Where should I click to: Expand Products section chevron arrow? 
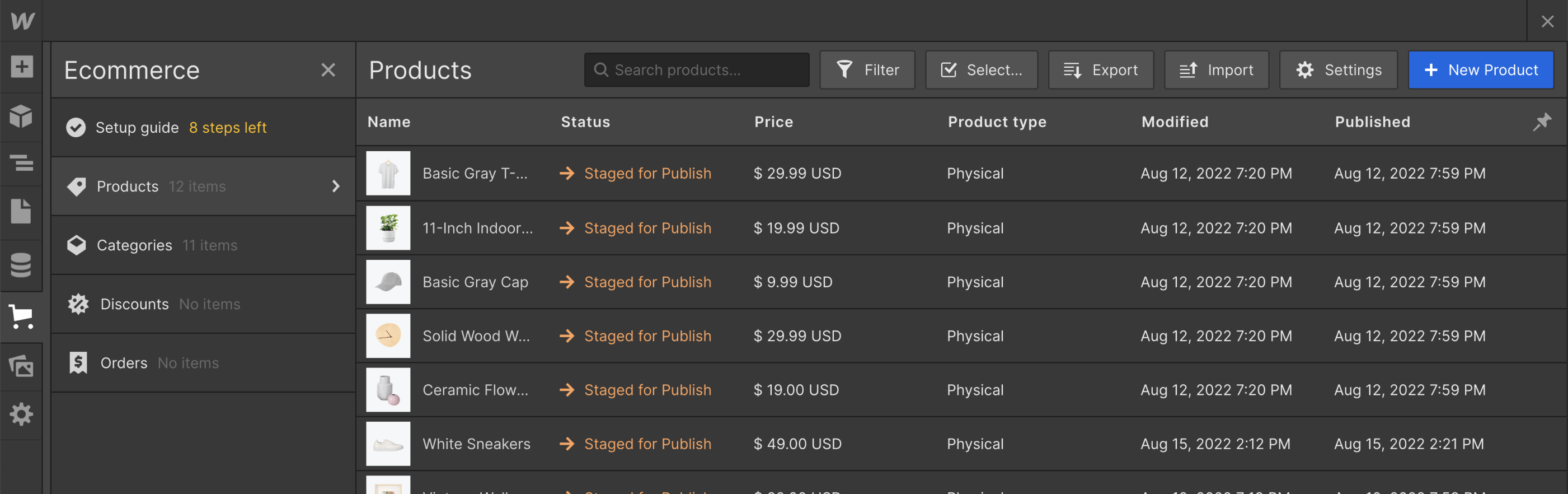click(336, 187)
